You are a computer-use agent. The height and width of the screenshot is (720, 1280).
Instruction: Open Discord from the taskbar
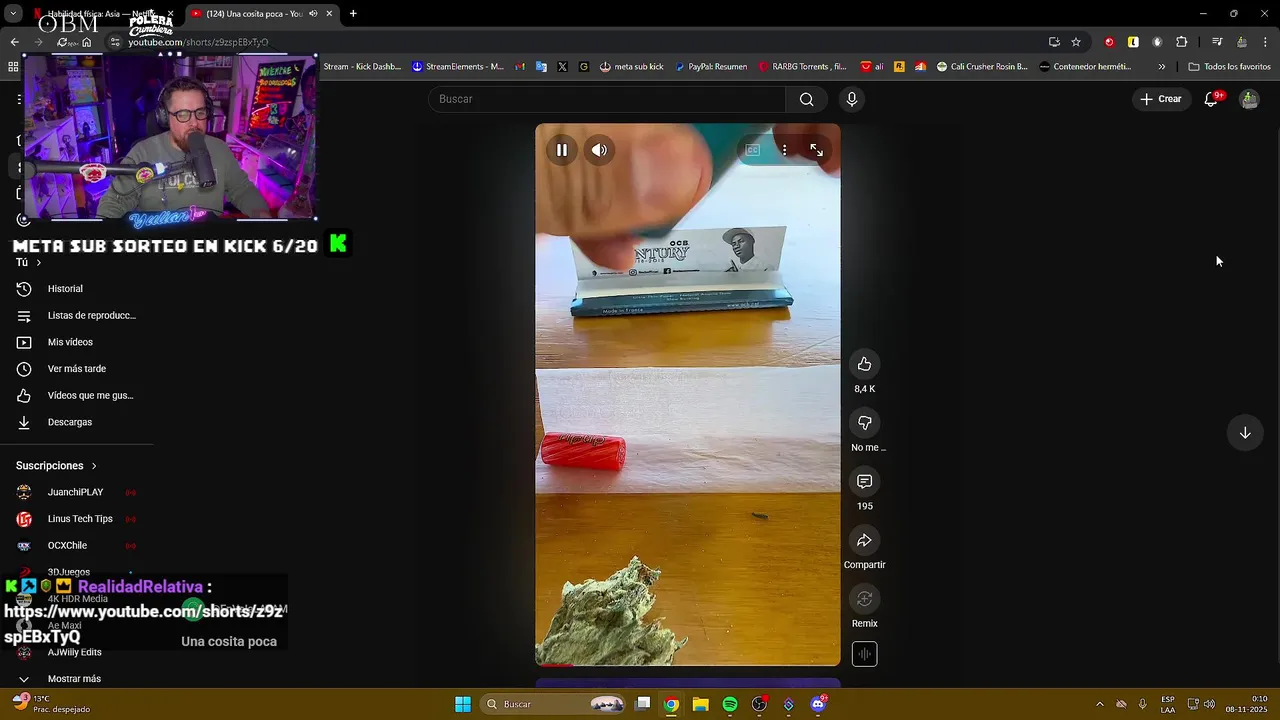pyautogui.click(x=818, y=704)
